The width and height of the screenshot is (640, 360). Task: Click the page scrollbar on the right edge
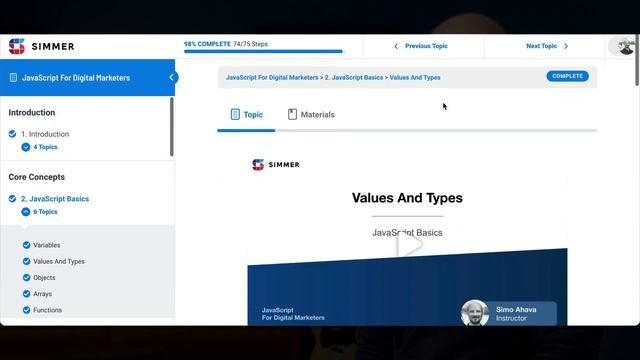point(637,60)
